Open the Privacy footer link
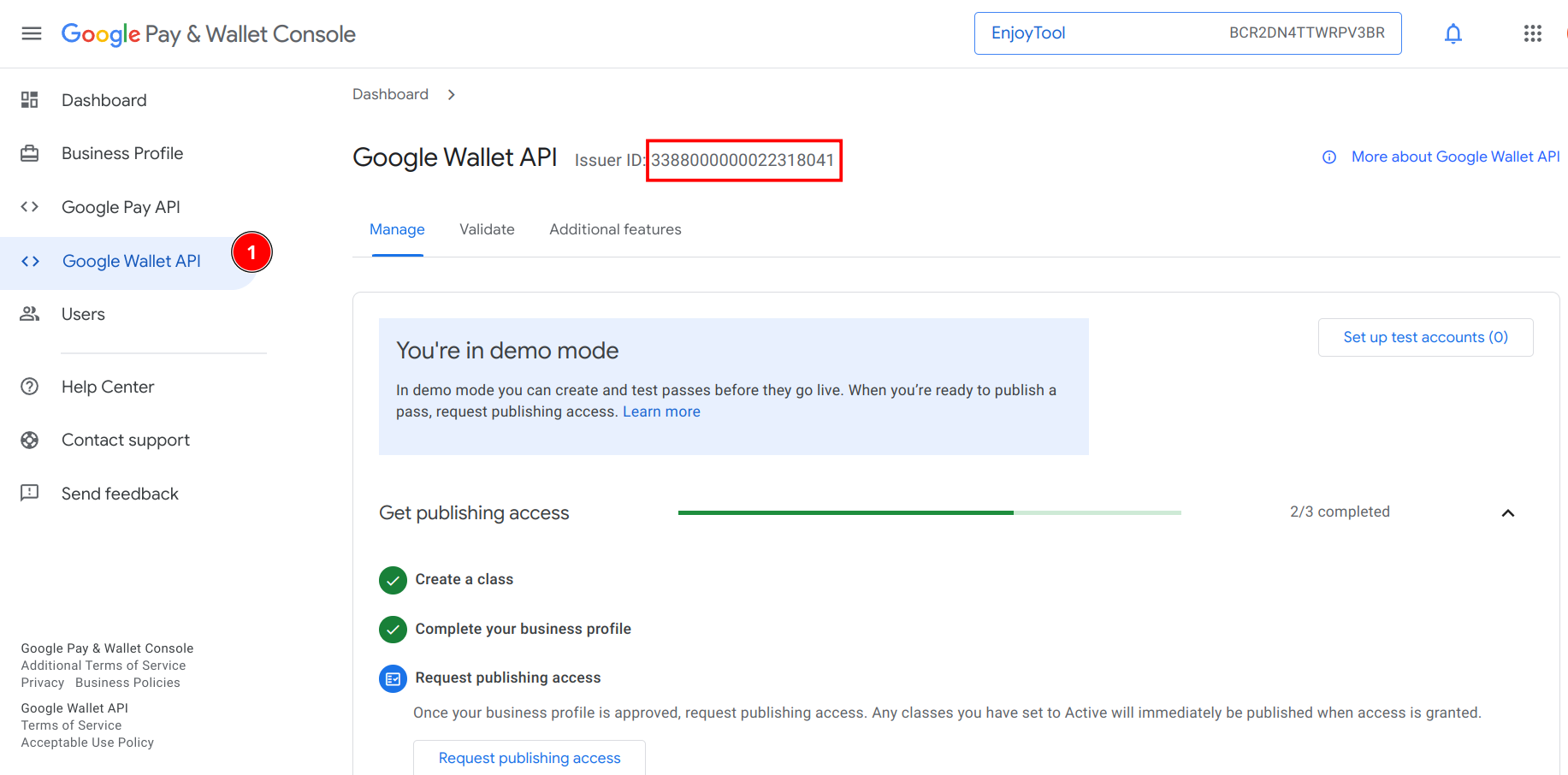Viewport: 1568px width, 775px height. point(43,683)
